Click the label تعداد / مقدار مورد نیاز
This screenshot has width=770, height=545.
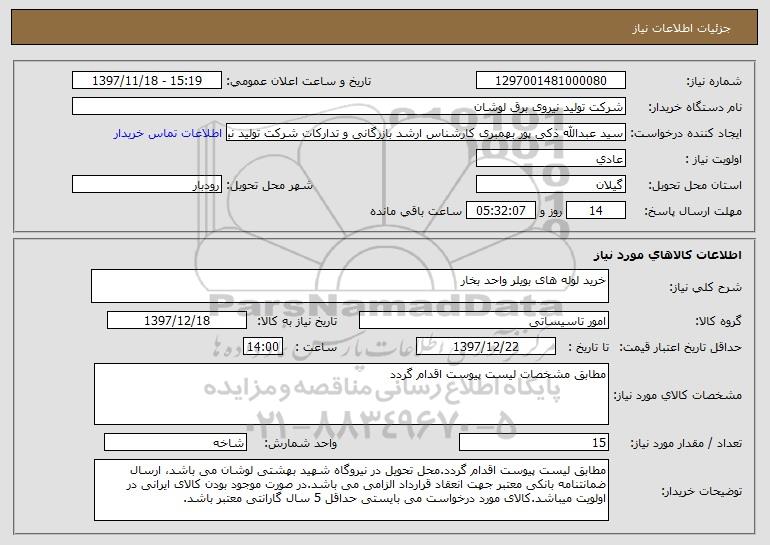(686, 444)
